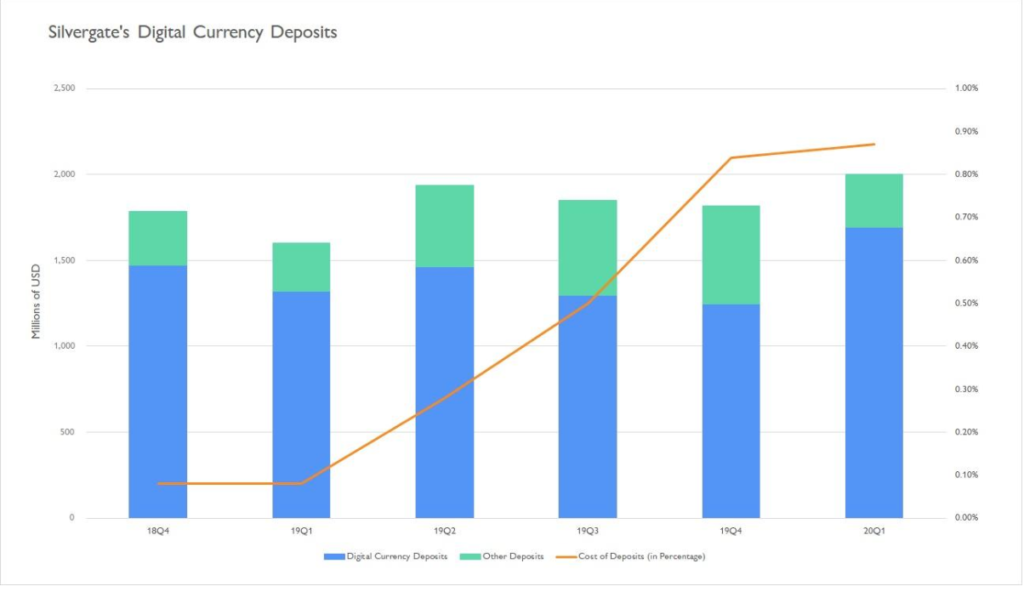Select the green bar segment for 20Q1
Image resolution: width=1024 pixels, height=592 pixels.
(874, 201)
